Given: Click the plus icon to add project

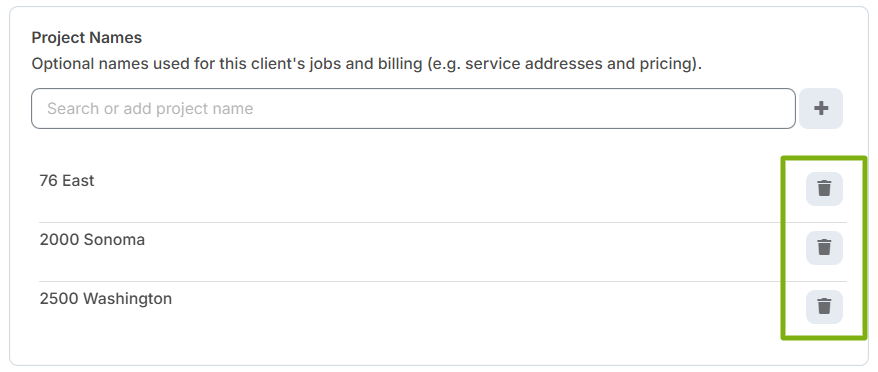Looking at the screenshot, I should pos(821,108).
